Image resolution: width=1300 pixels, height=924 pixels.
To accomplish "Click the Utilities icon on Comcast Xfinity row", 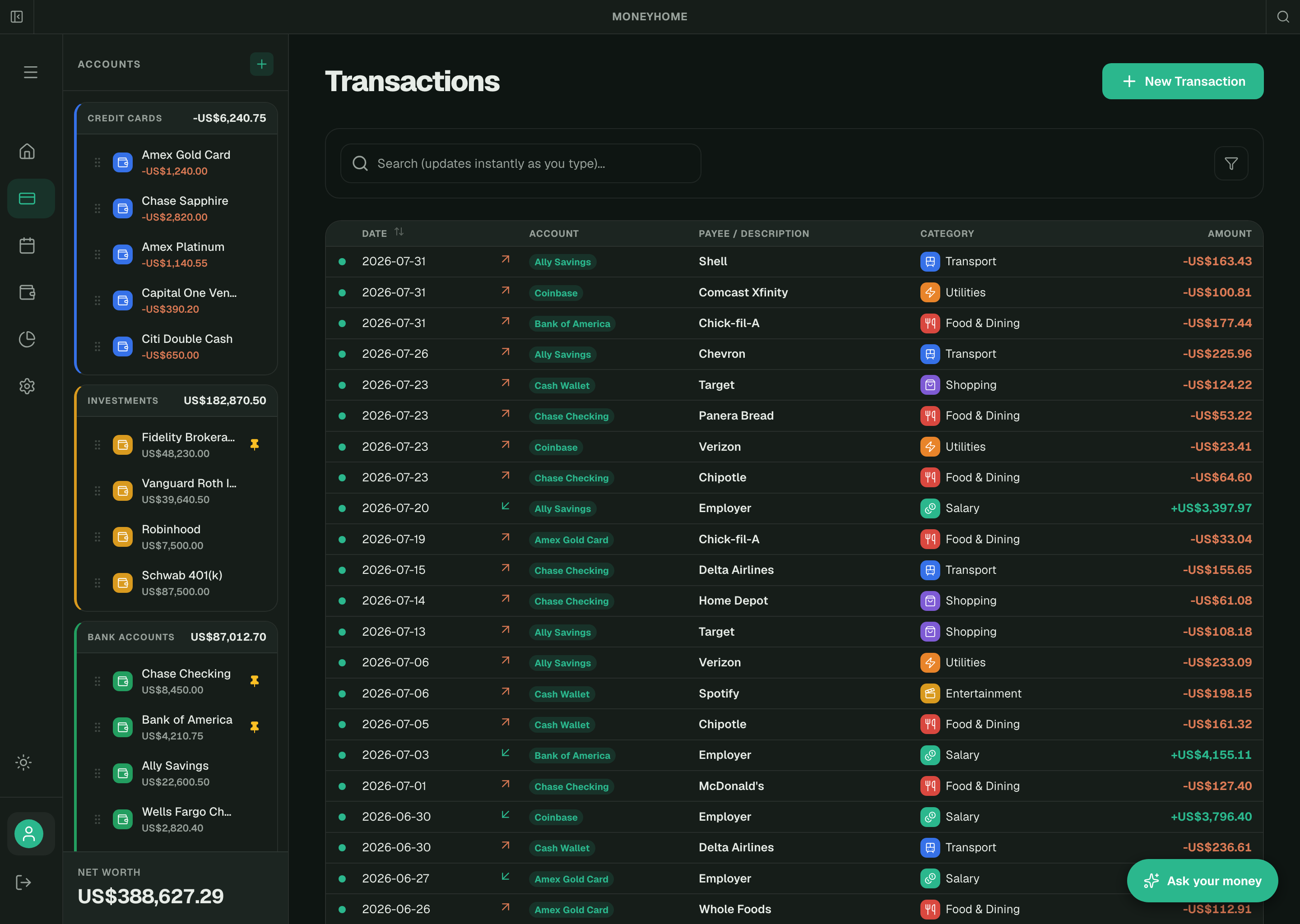I will pos(930,292).
